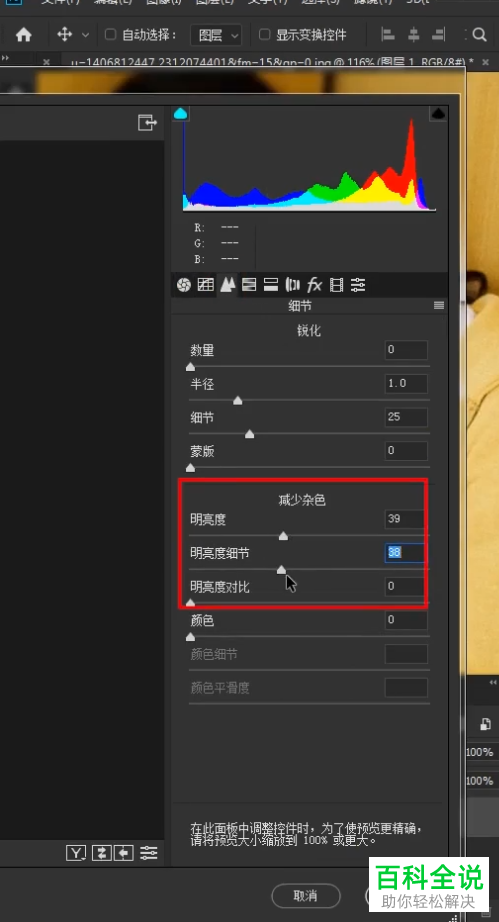Toggle highlight clipping warning in histogram
This screenshot has height=922, width=499.
438,113
